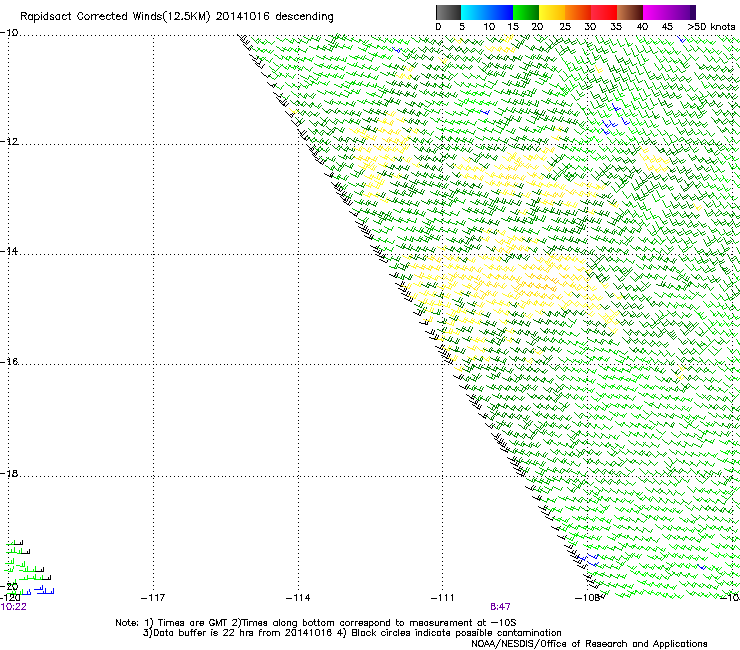
Task: Click the cyan 5-10 knots color segment
Action: coord(474,12)
